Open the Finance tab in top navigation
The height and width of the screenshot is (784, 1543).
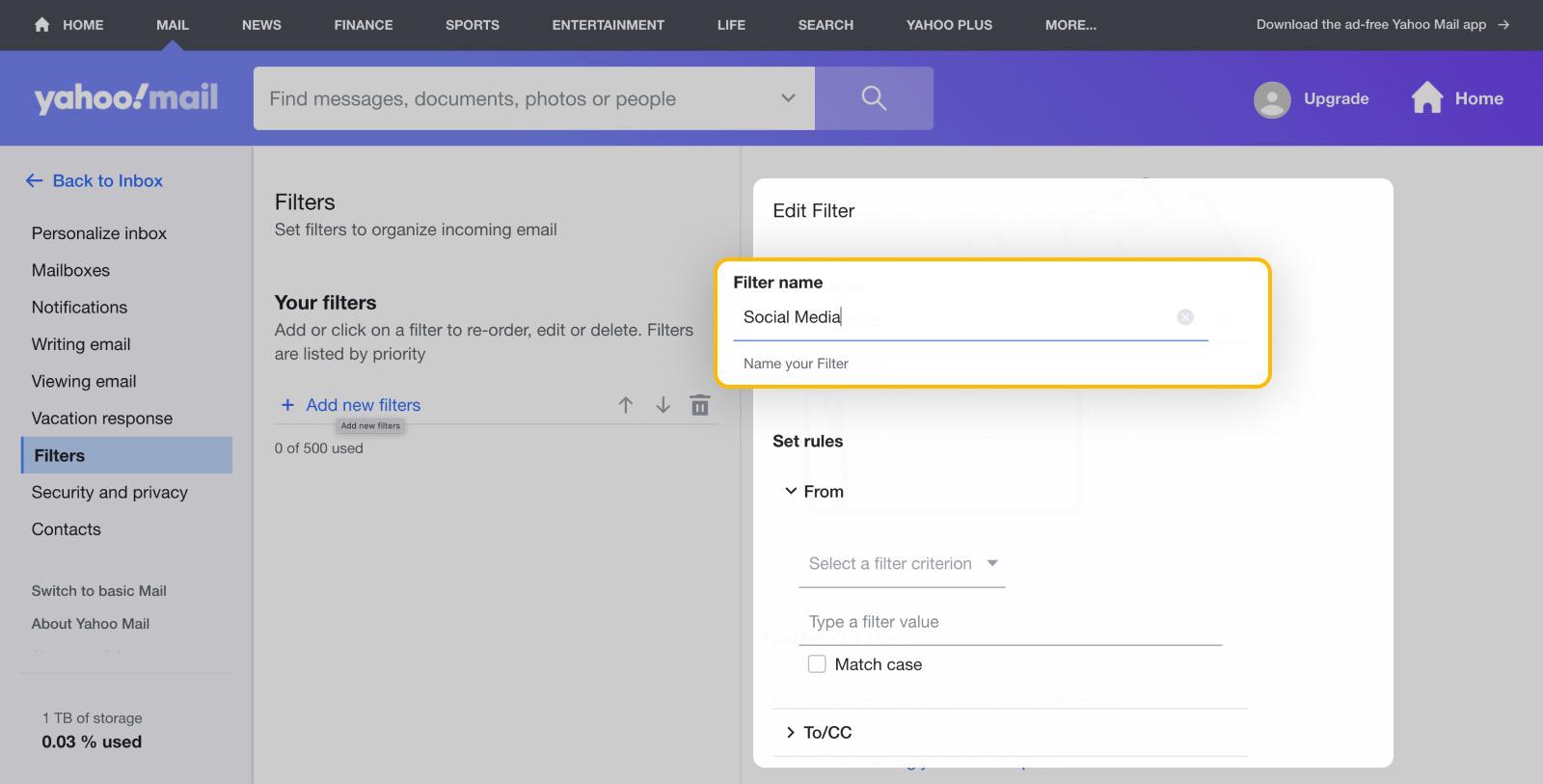(x=364, y=25)
